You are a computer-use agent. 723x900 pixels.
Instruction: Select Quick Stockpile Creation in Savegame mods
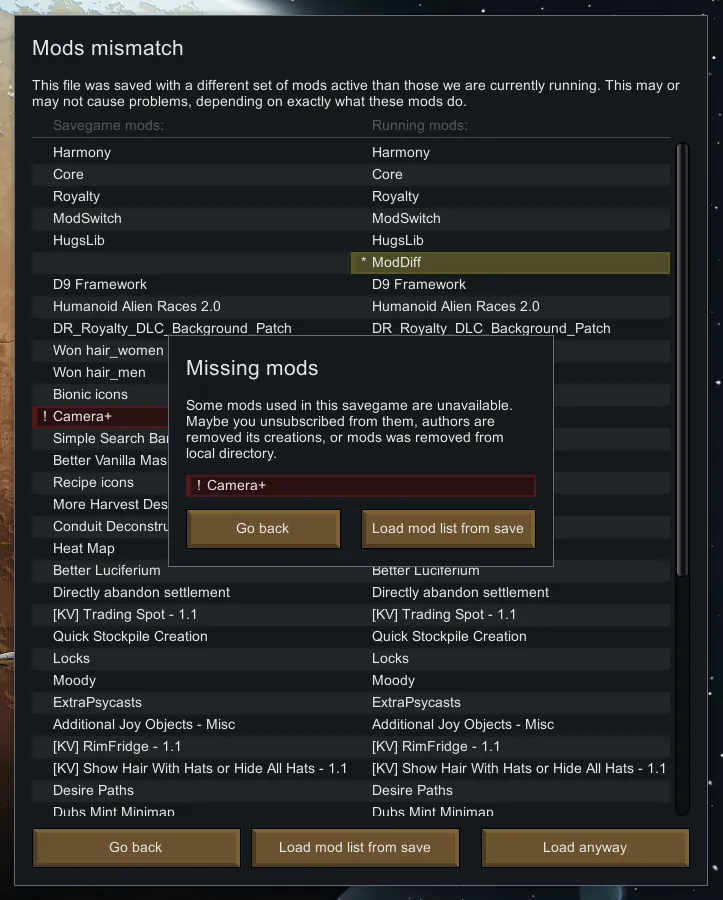click(130, 636)
